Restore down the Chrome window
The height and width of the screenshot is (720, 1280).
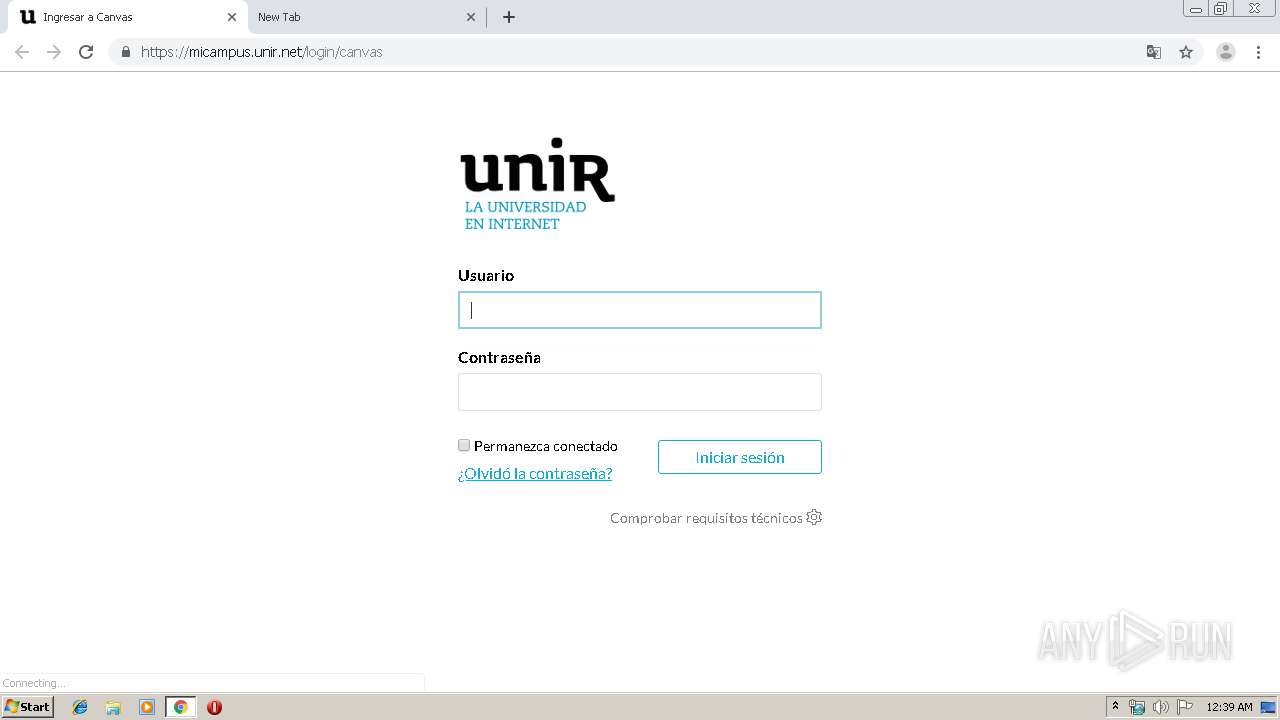[x=1220, y=9]
